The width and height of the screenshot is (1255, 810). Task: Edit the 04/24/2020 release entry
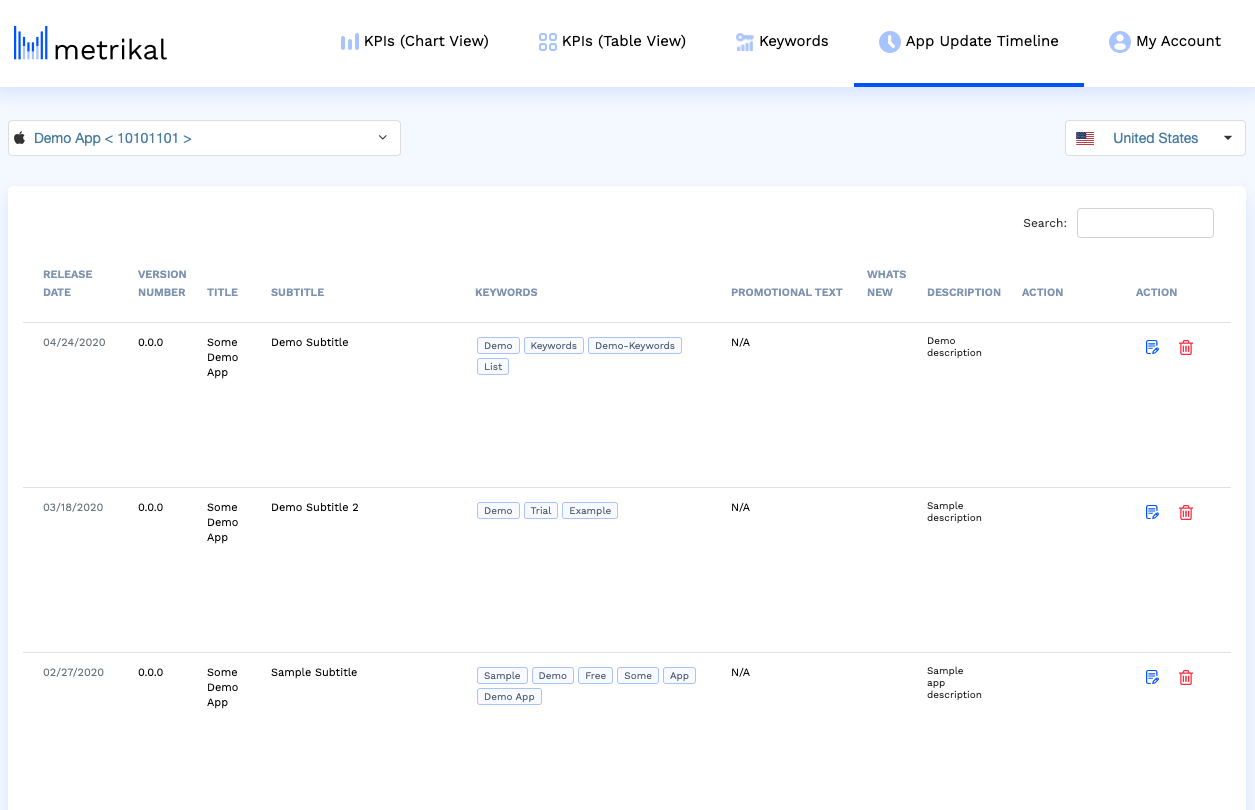point(1152,348)
